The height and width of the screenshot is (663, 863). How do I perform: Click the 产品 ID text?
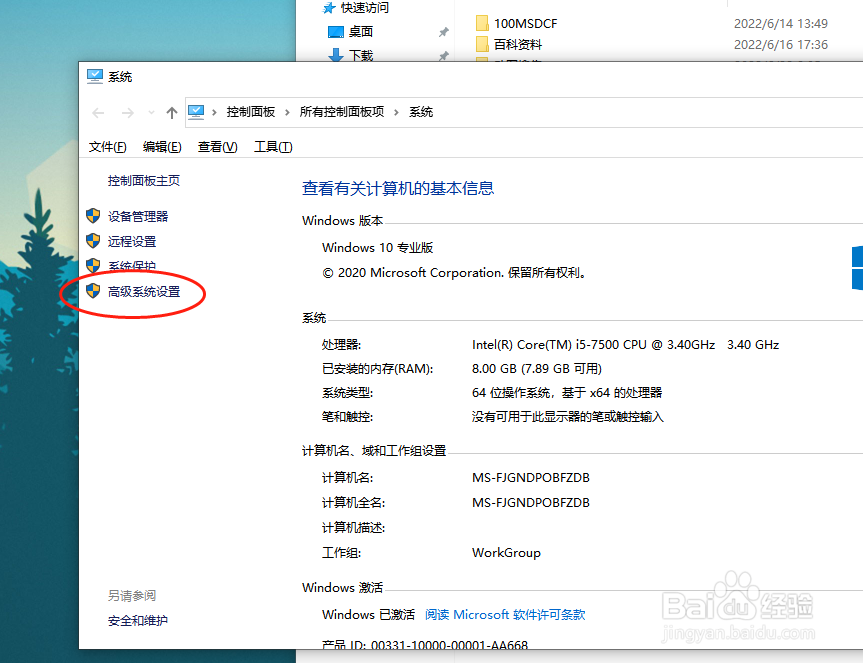(x=425, y=644)
